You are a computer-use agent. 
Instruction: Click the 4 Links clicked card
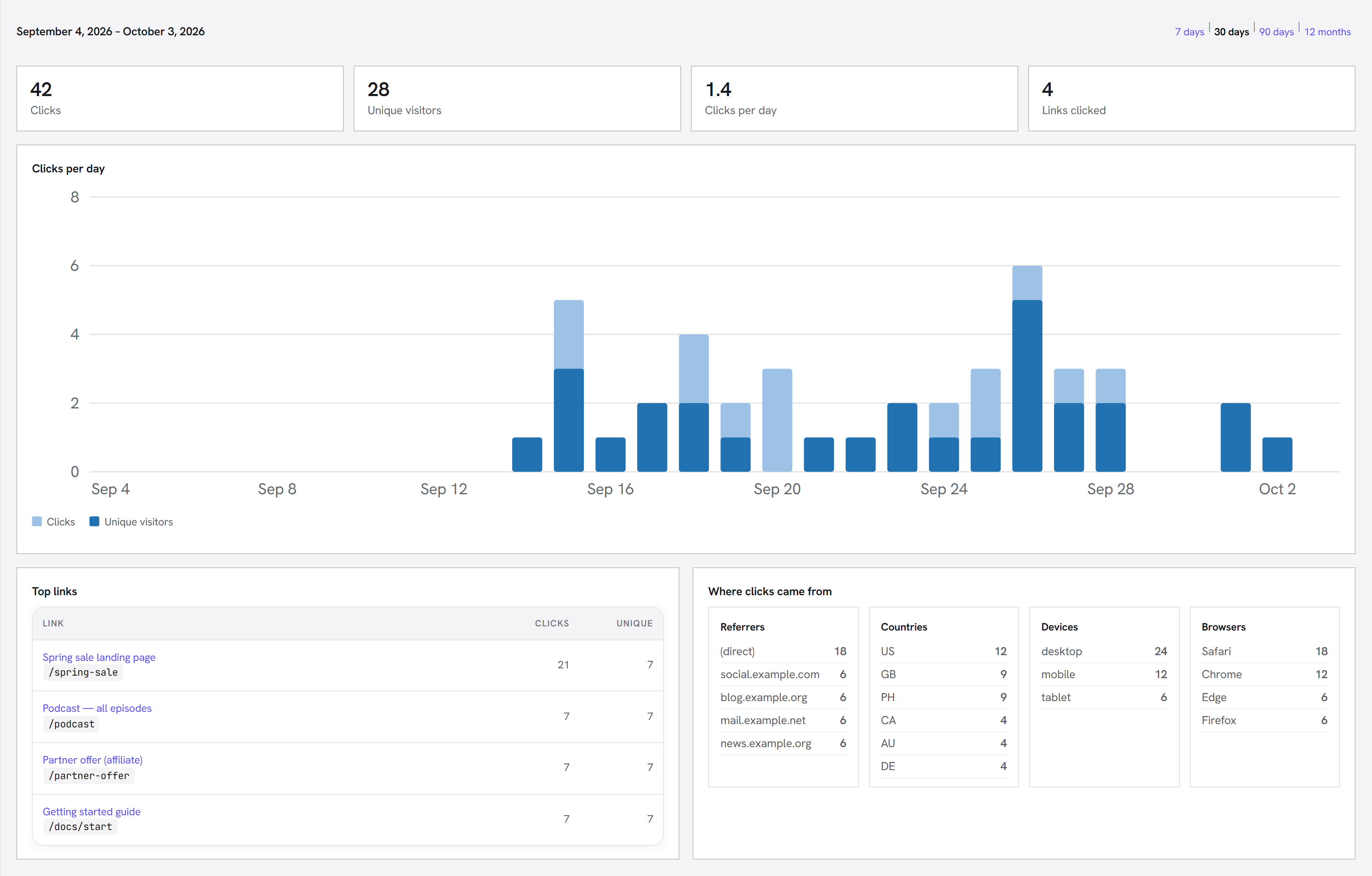[1191, 99]
